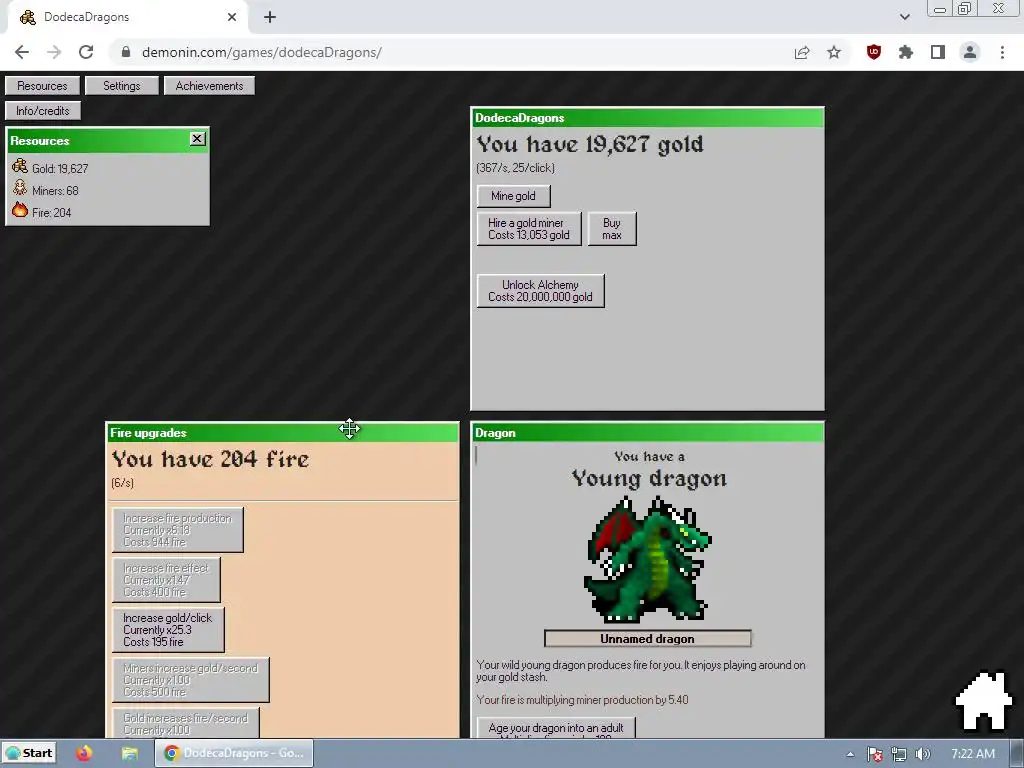Click the green dragon sprite image
The height and width of the screenshot is (768, 1024).
647,559
